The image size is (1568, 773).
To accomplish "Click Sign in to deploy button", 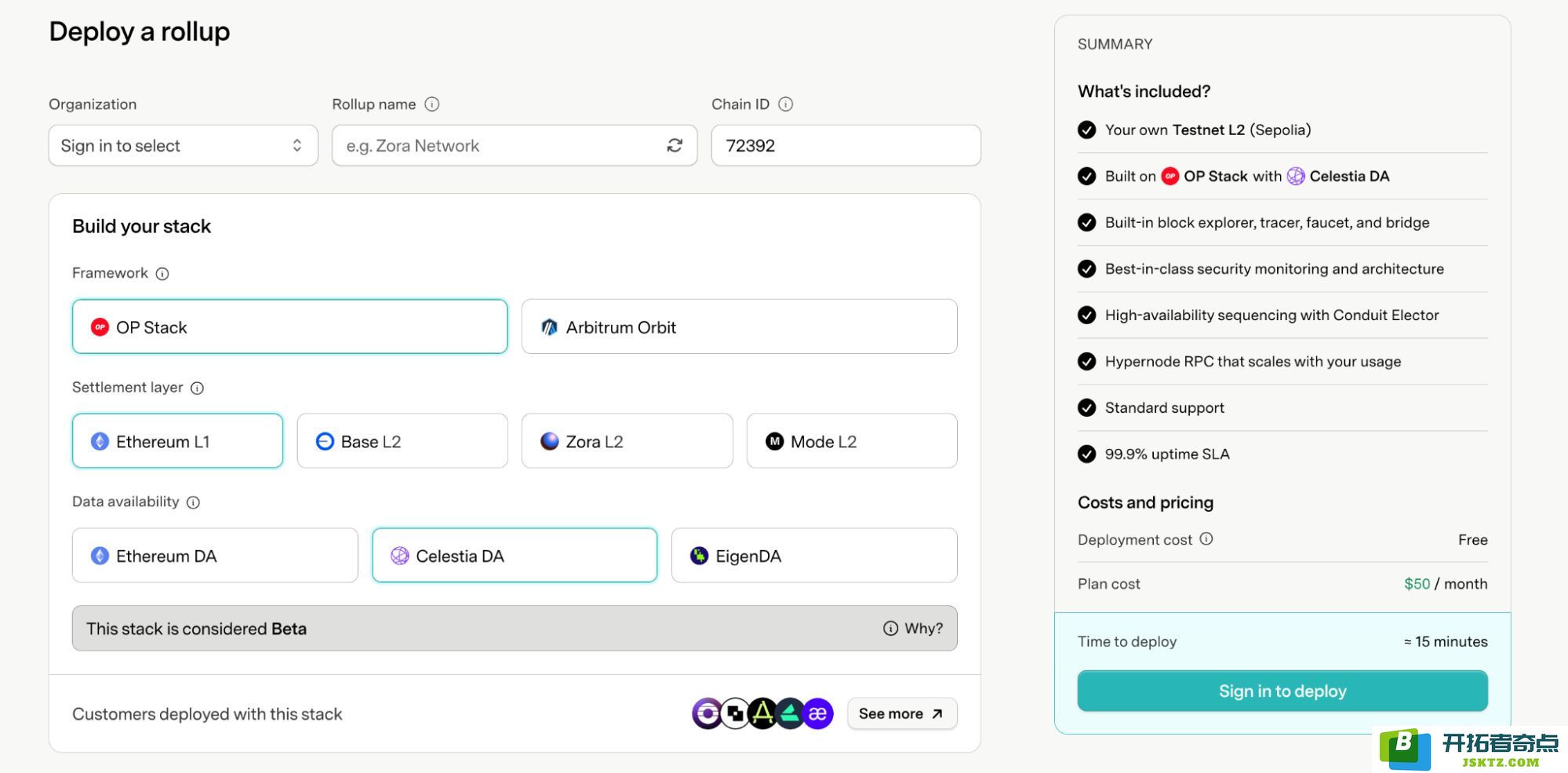I will [x=1282, y=691].
